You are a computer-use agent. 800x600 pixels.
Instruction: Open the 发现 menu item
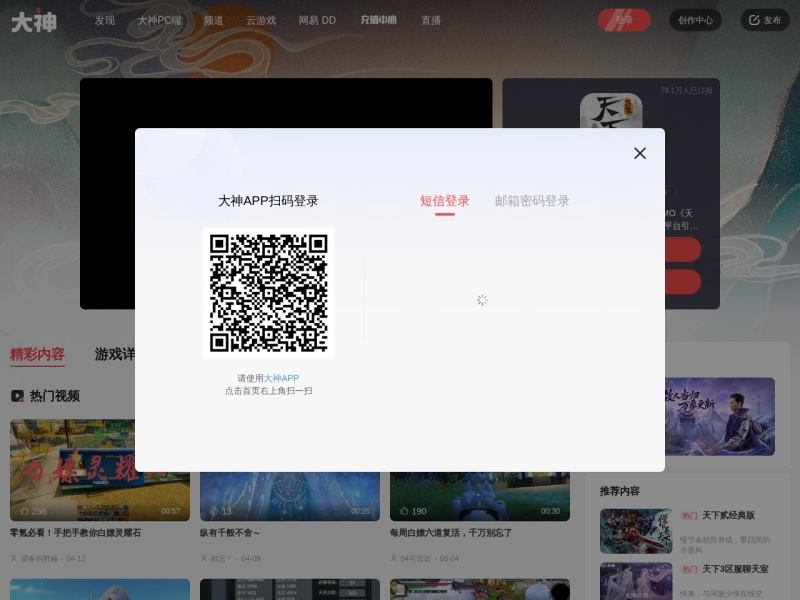tap(105, 20)
